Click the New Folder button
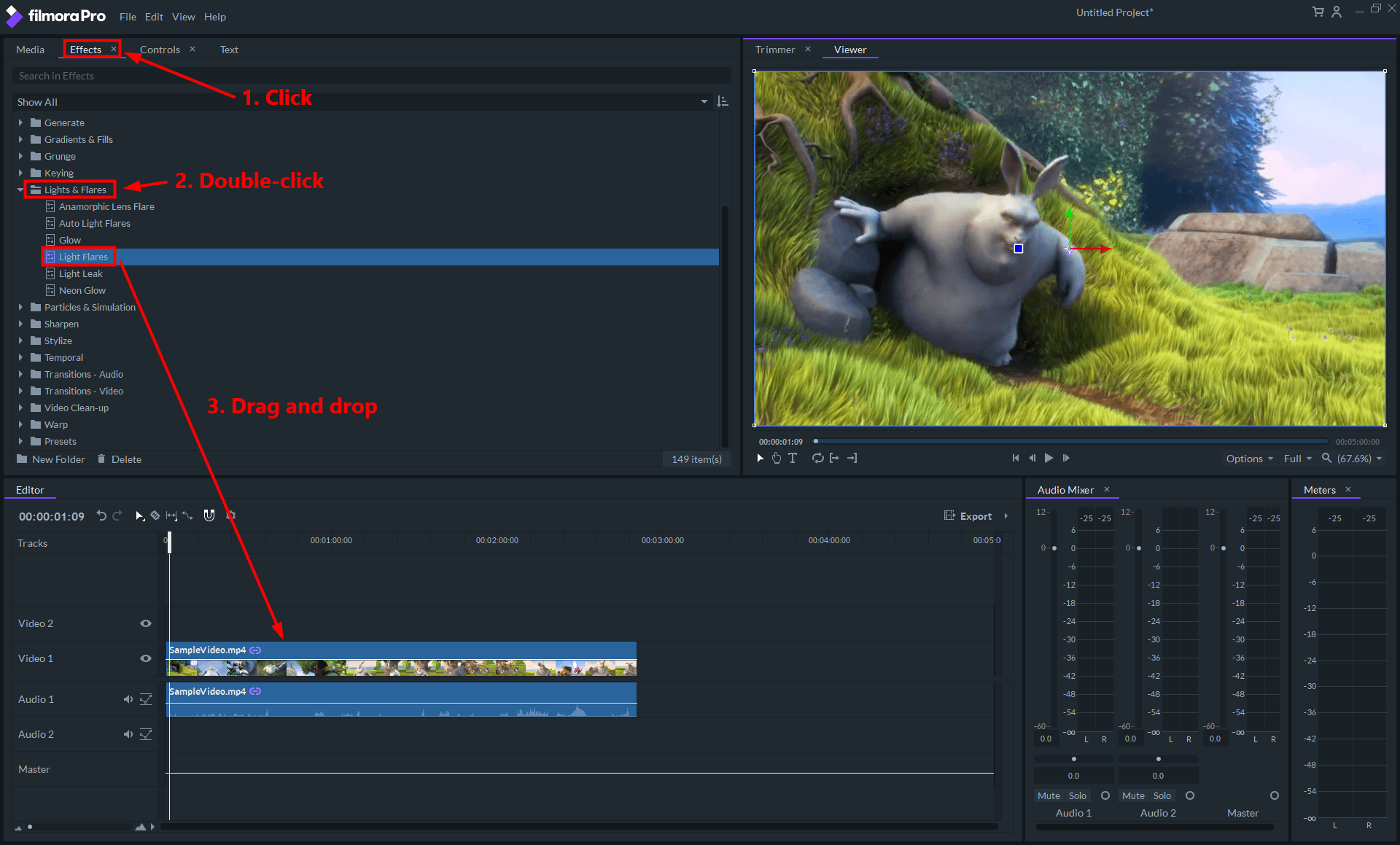The image size is (1400, 845). tap(50, 459)
